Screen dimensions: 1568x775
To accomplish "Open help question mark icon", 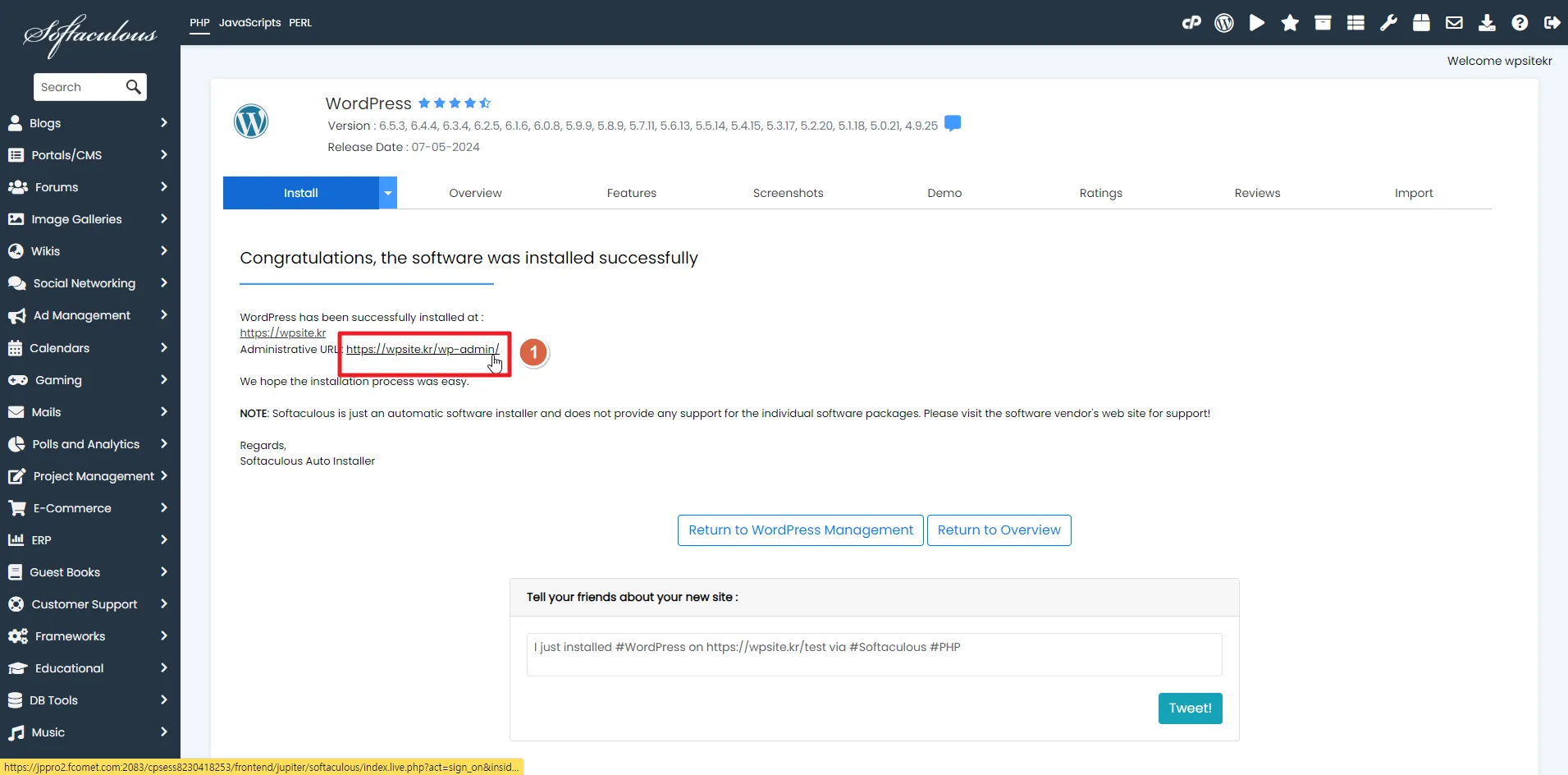I will click(x=1520, y=23).
